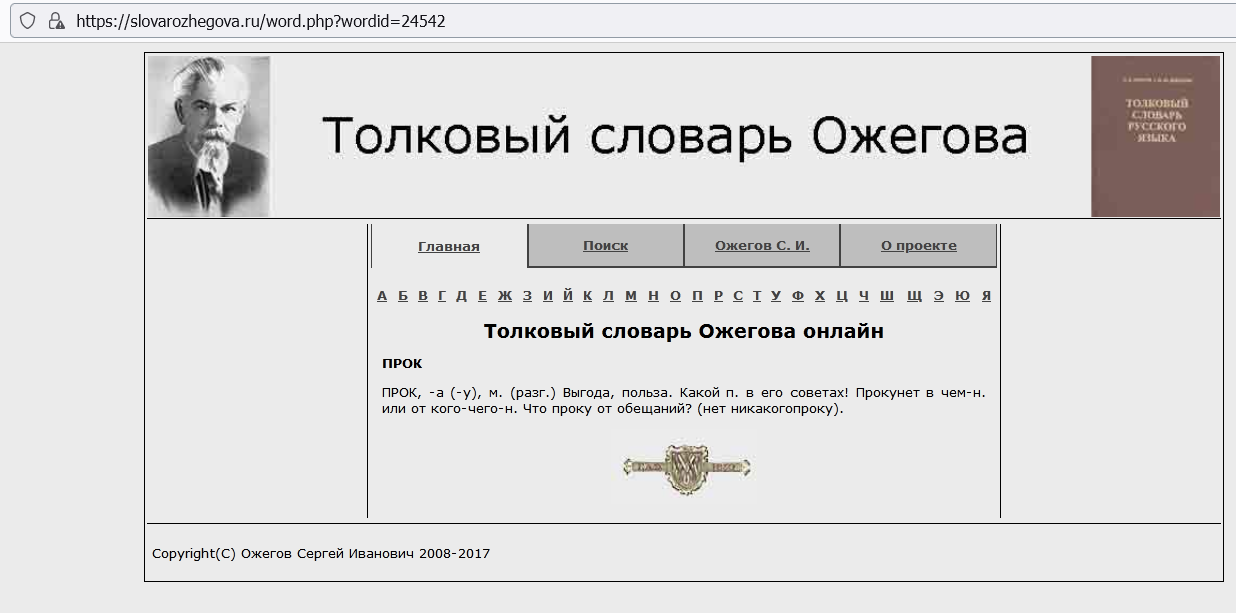Select letter Ж in alphabet index

pos(504,295)
